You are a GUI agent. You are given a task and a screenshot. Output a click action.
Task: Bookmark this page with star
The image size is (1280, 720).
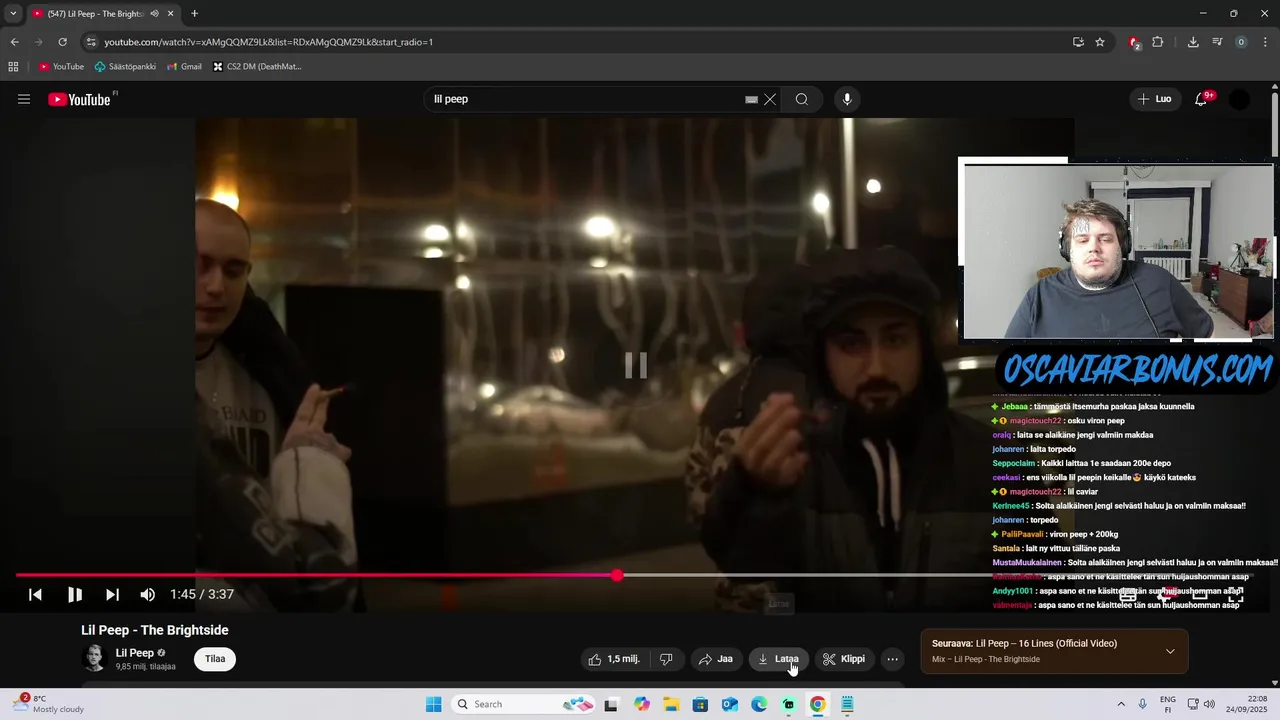tap(1100, 42)
